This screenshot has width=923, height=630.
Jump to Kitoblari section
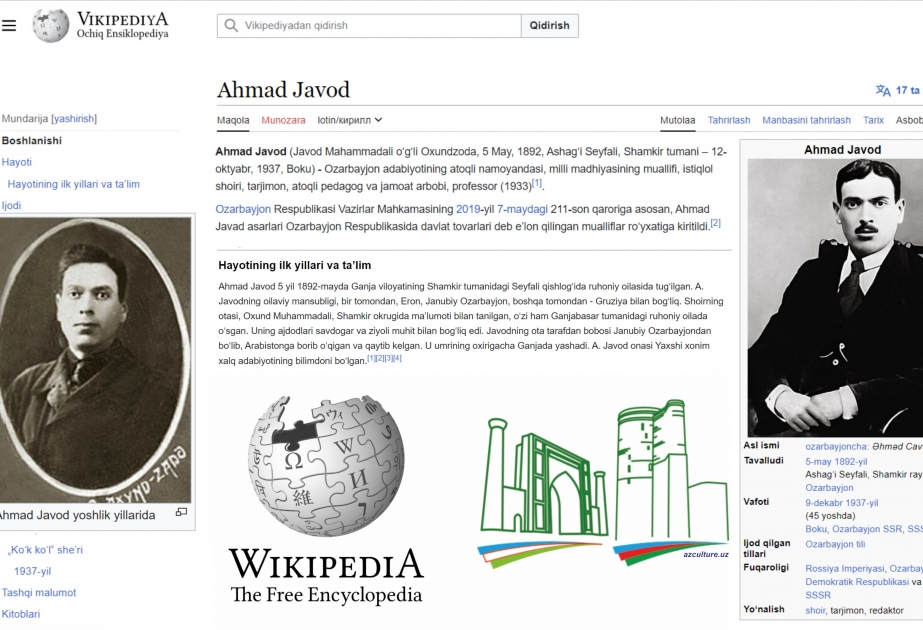click(21, 614)
